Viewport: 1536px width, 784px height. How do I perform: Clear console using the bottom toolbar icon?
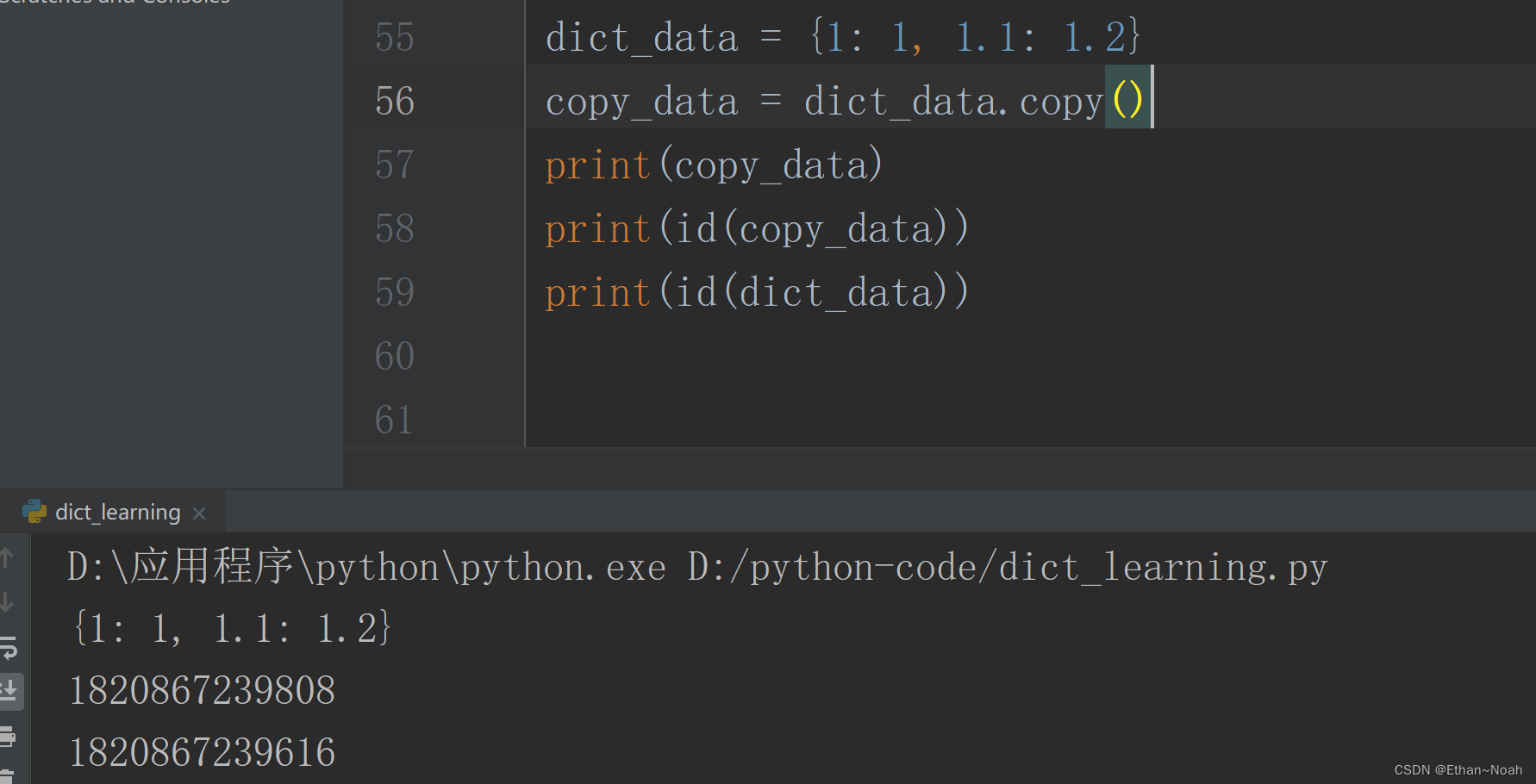(x=9, y=775)
